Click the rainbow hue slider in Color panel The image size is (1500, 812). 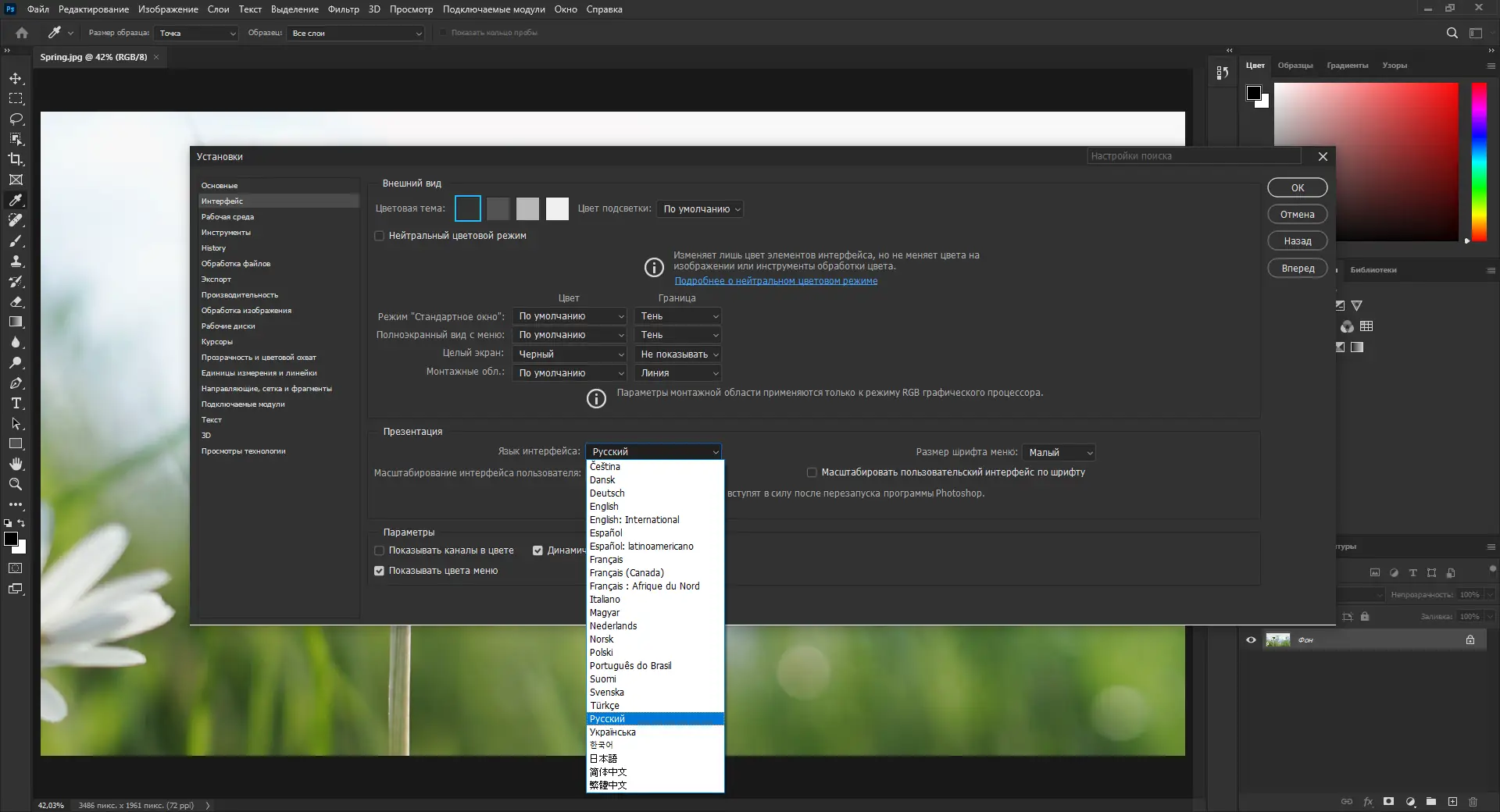[x=1479, y=161]
